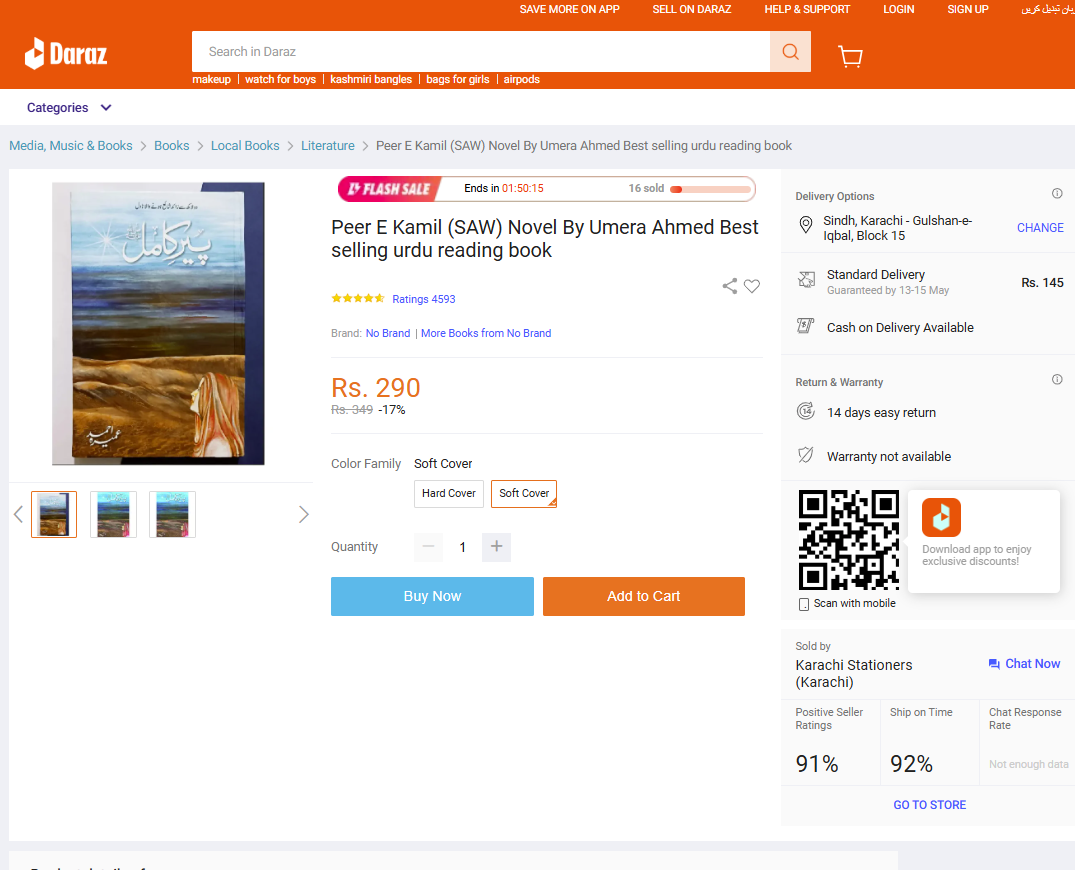This screenshot has height=870, width=1075.
Task: Click the share icon
Action: (x=729, y=286)
